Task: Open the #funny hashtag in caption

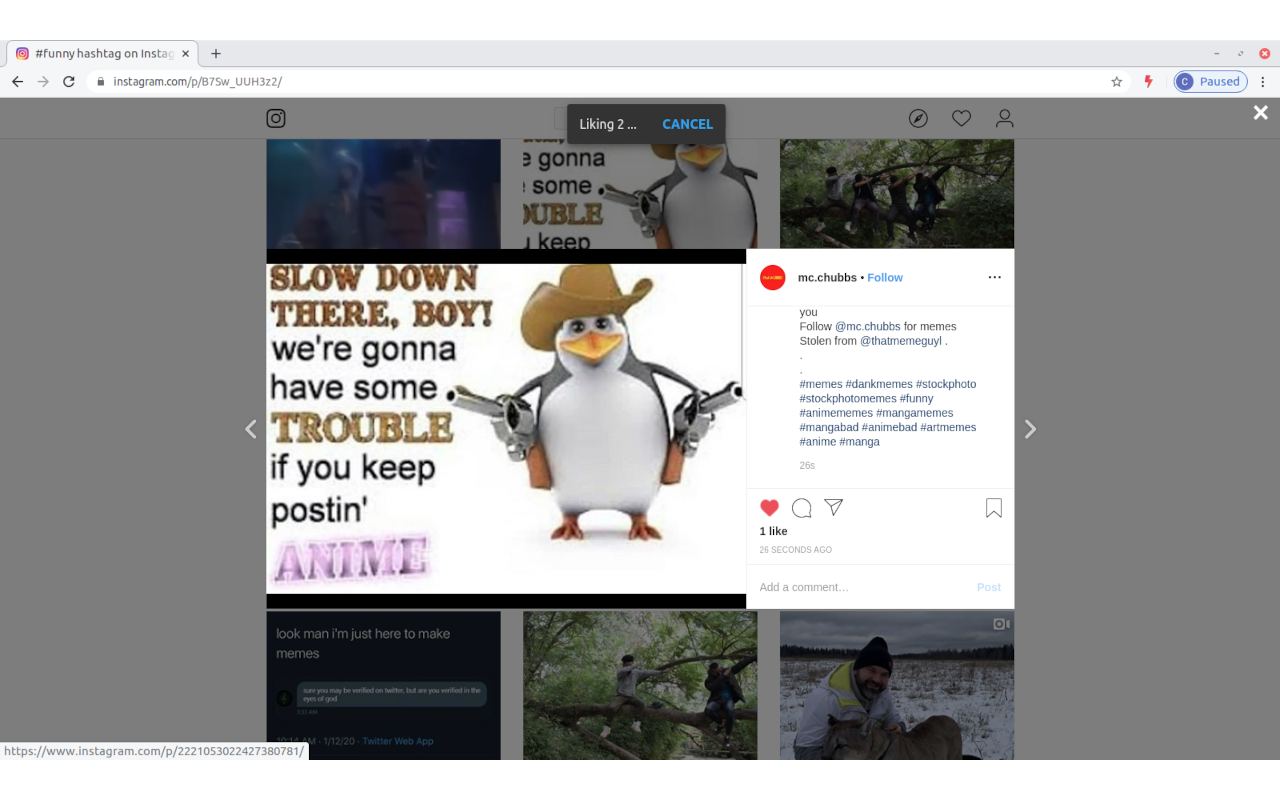Action: (x=916, y=398)
